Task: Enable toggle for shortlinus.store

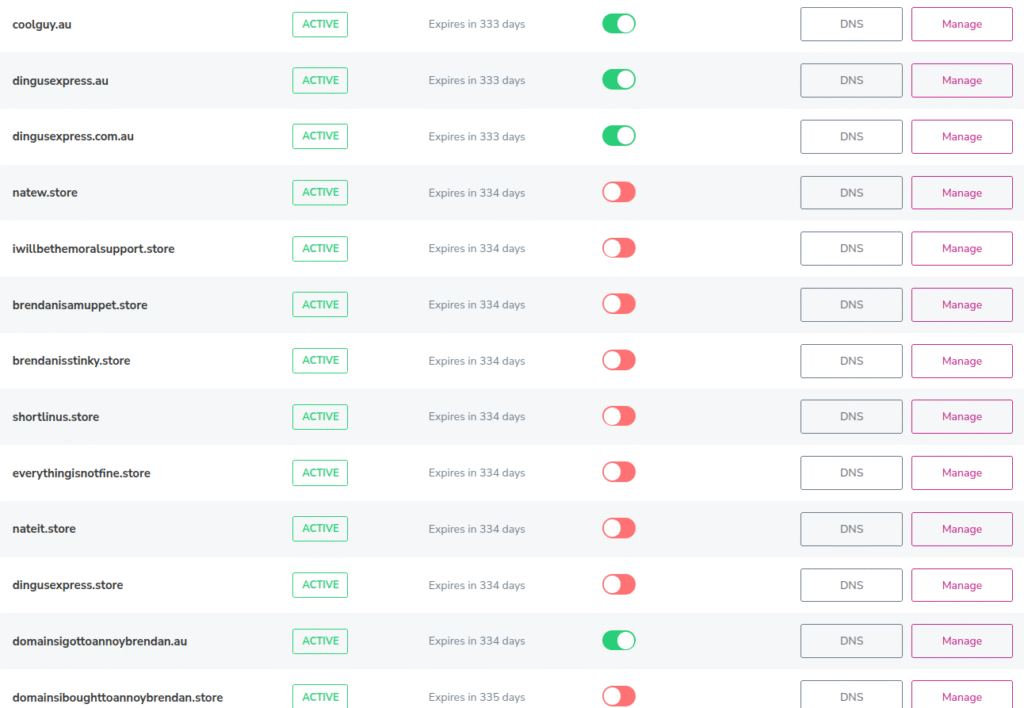Action: tap(618, 416)
